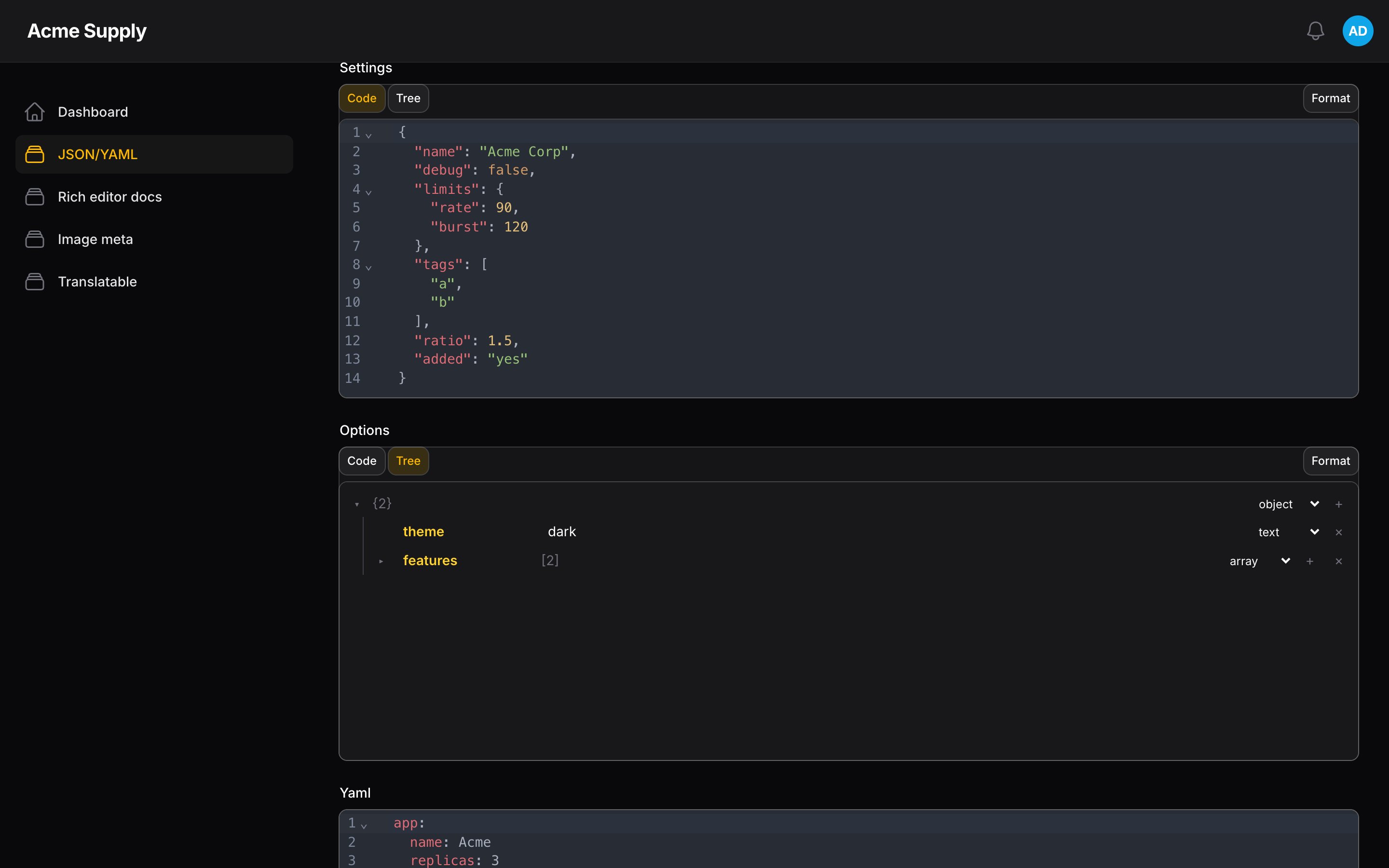The height and width of the screenshot is (868, 1389).
Task: Open the notifications bell
Action: 1315,31
